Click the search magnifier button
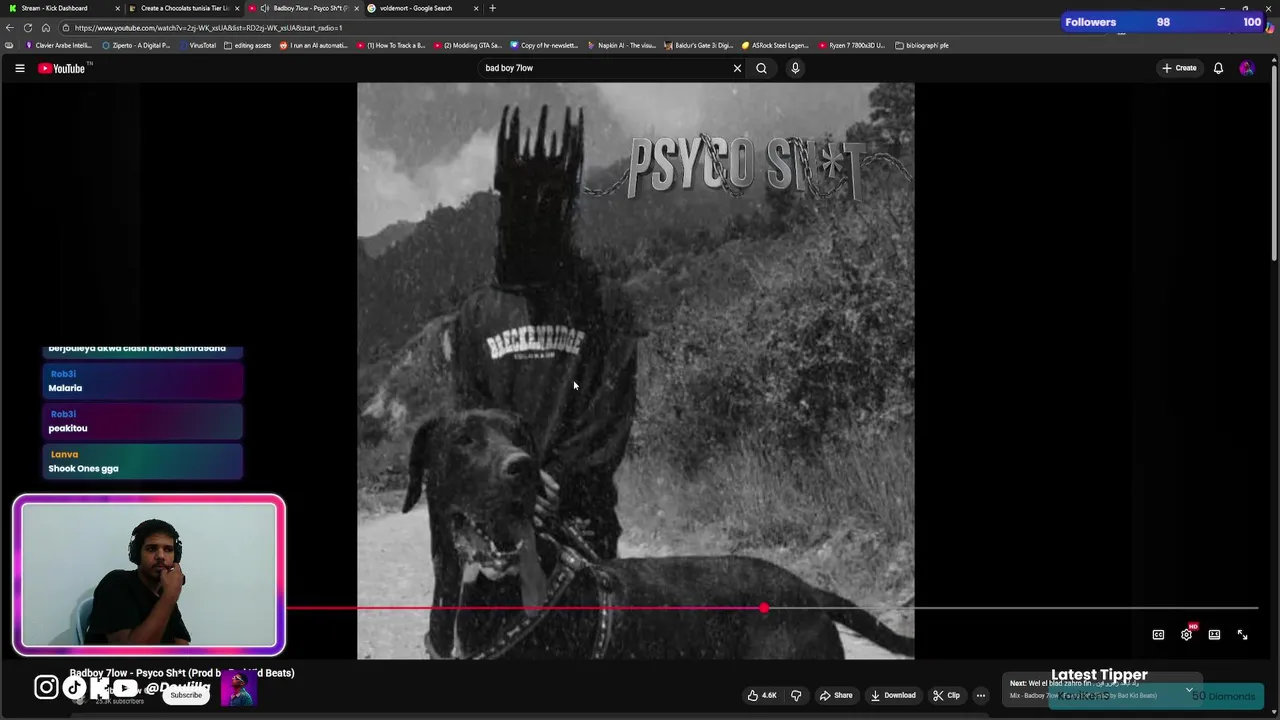 [x=761, y=68]
